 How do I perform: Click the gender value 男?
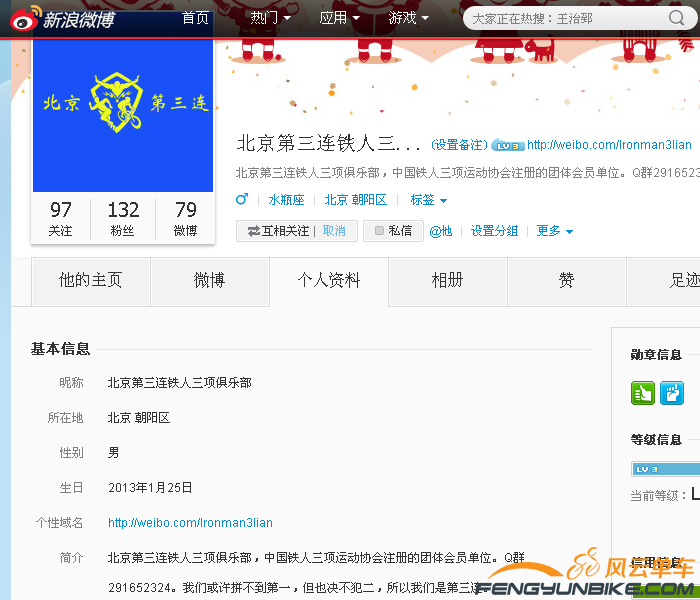[113, 453]
